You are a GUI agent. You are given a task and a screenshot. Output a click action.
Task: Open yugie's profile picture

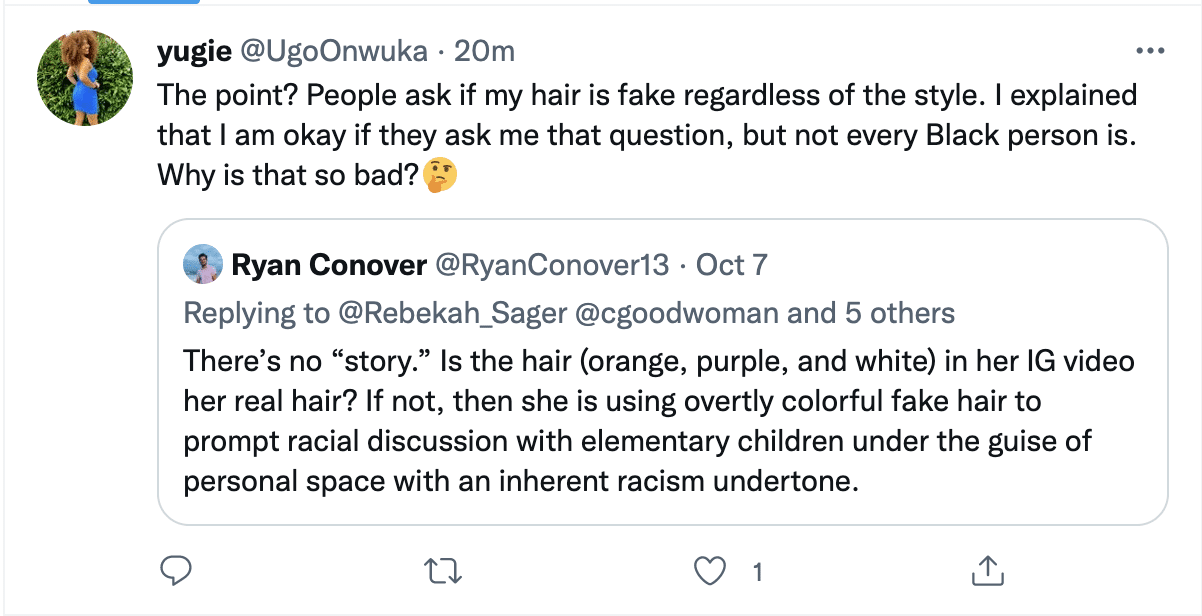tap(85, 78)
